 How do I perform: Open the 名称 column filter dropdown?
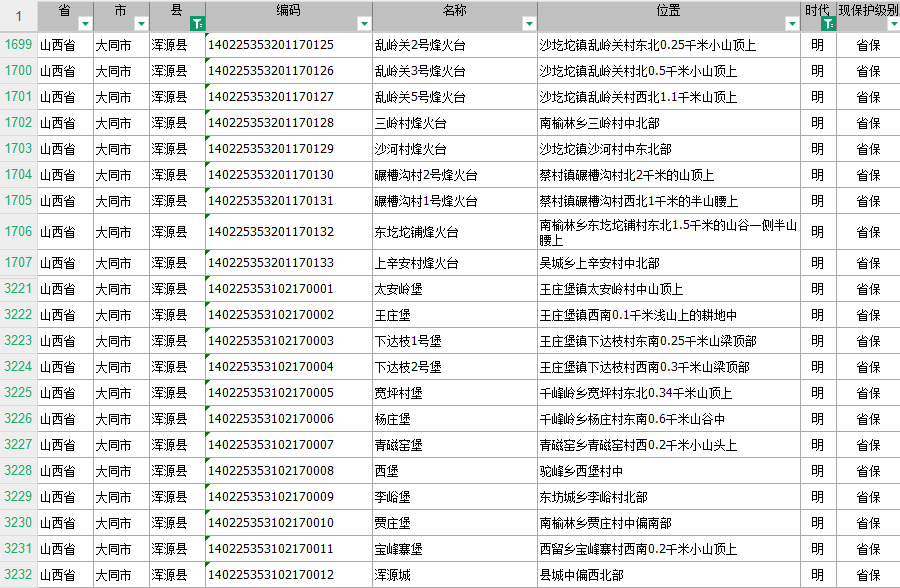pos(529,24)
